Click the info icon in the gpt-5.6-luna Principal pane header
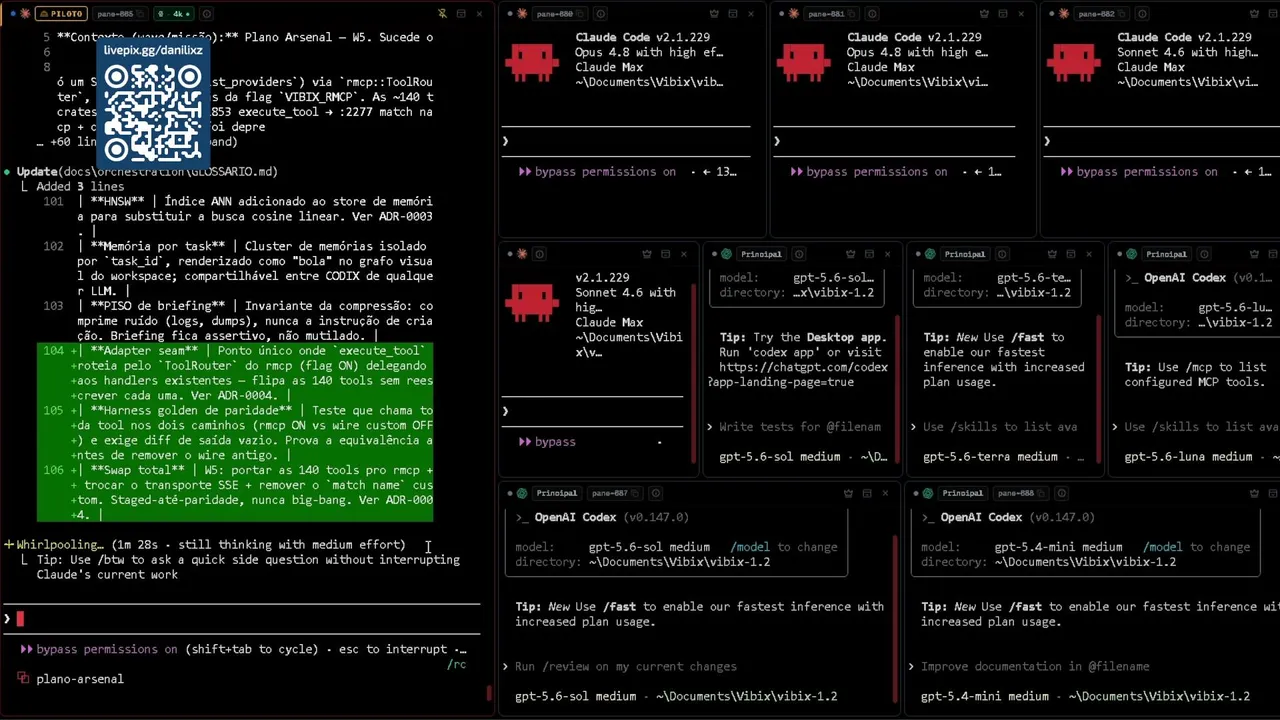 click(x=1205, y=254)
